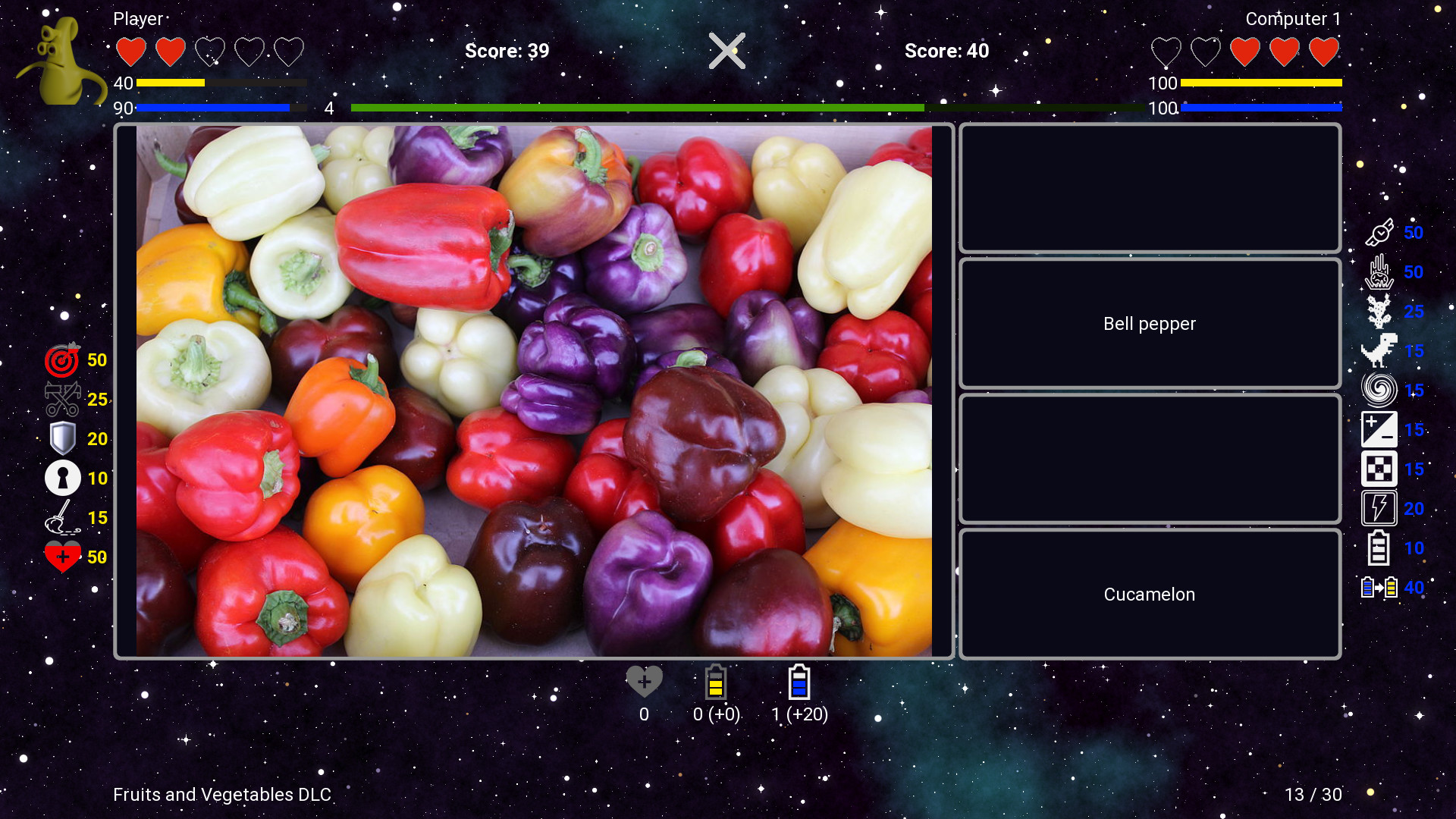Activate the candy attack costing 50
This screenshot has height=819, width=1456.
pos(1379,233)
